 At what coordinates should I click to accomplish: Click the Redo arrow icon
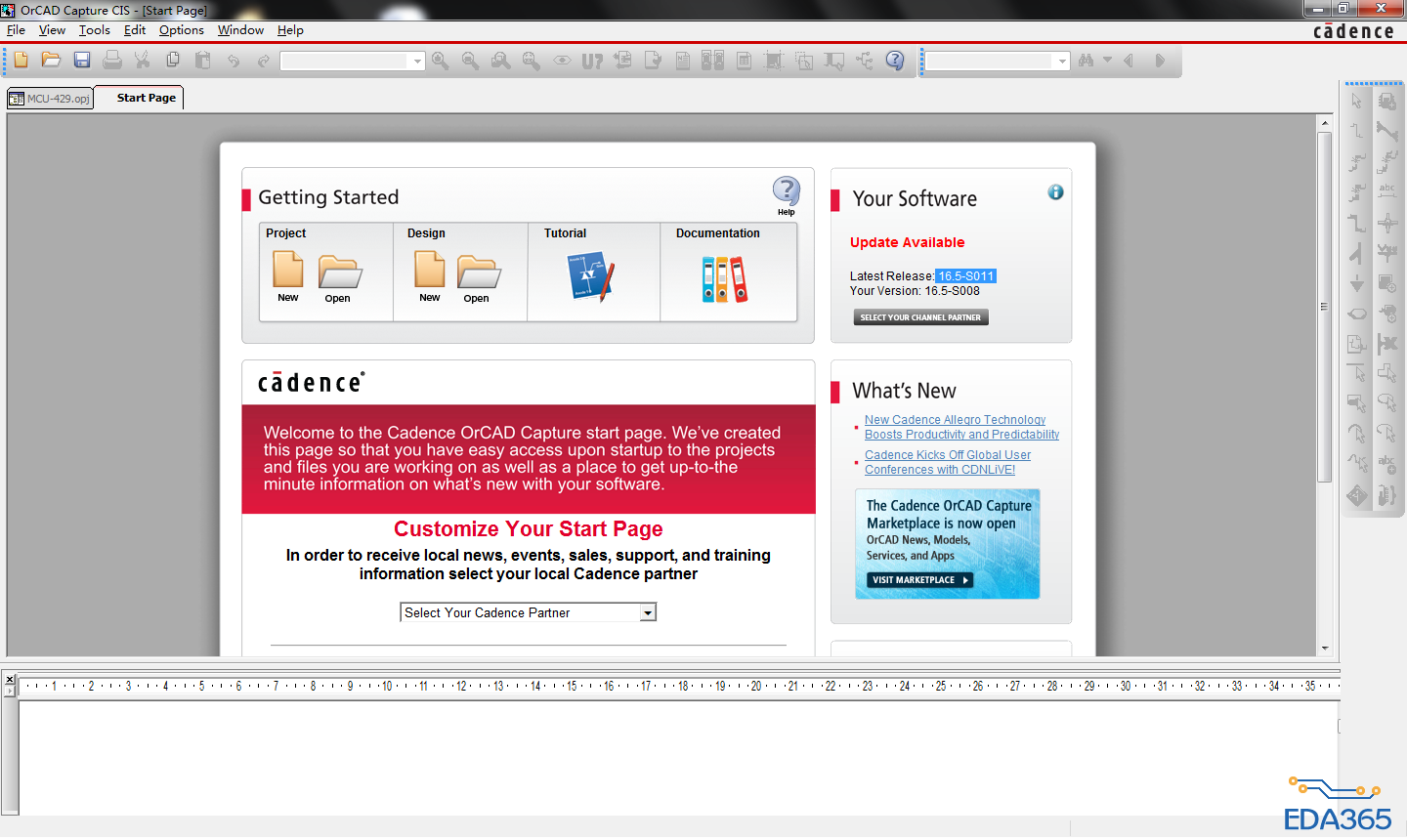[264, 61]
